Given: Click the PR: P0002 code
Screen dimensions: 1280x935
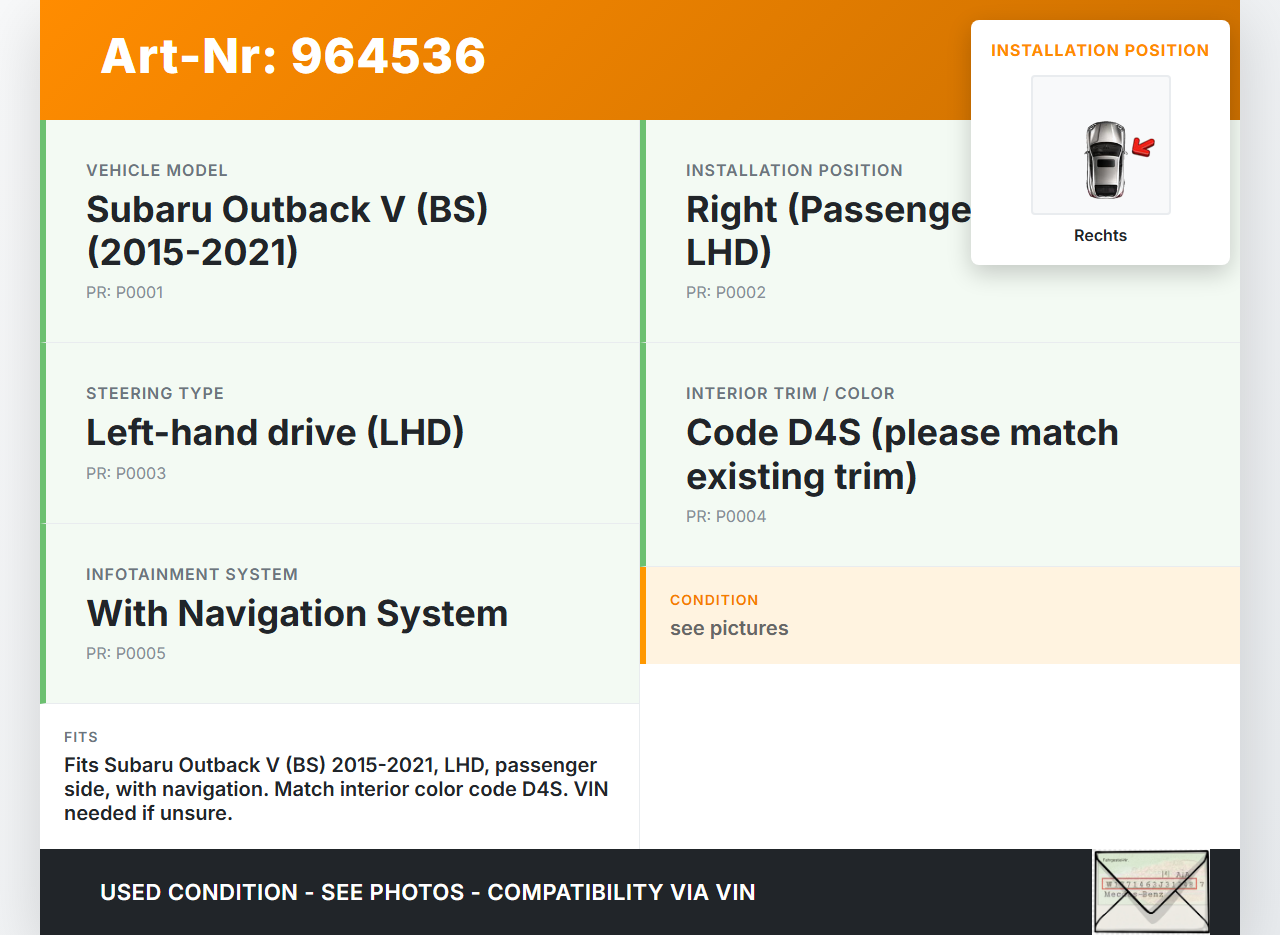Looking at the screenshot, I should click(x=725, y=293).
